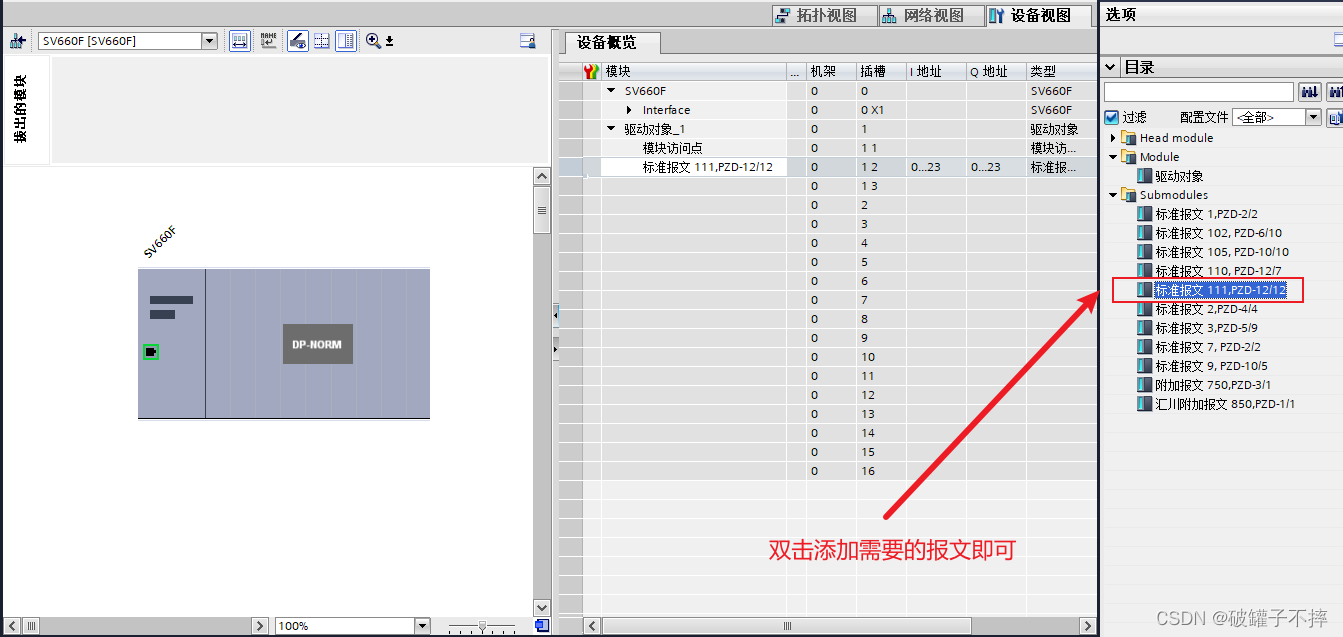Select 标准报文 2,PZD-4/4 in catalog

point(1207,309)
